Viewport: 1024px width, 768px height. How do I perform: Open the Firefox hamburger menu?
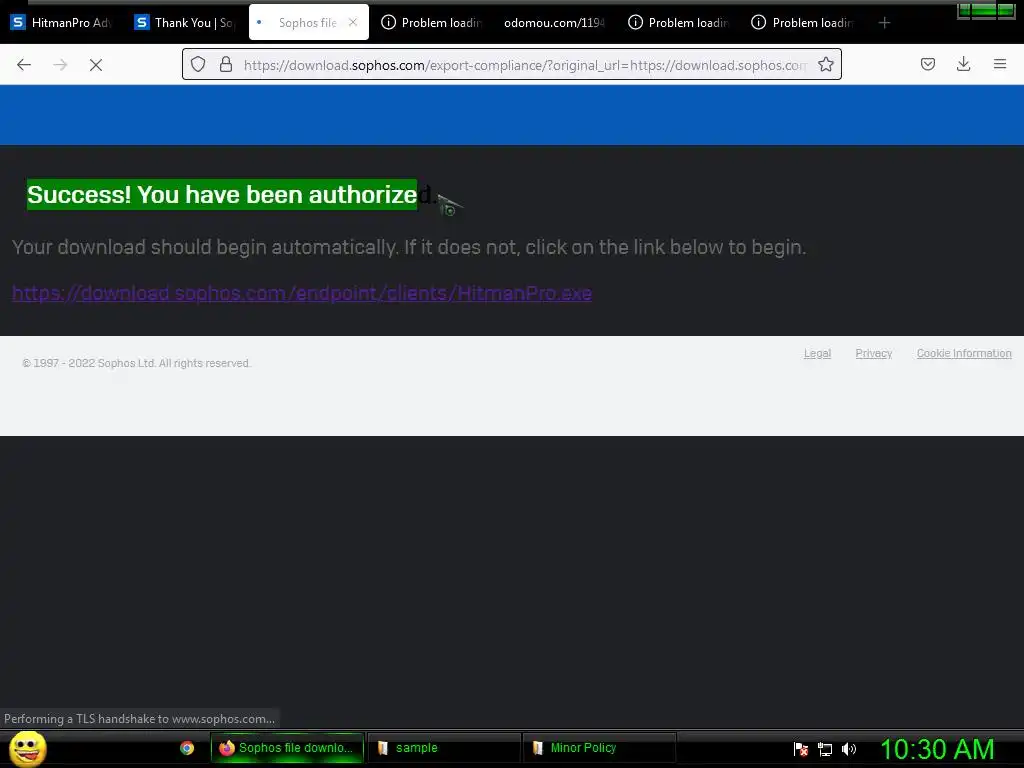coord(1000,64)
